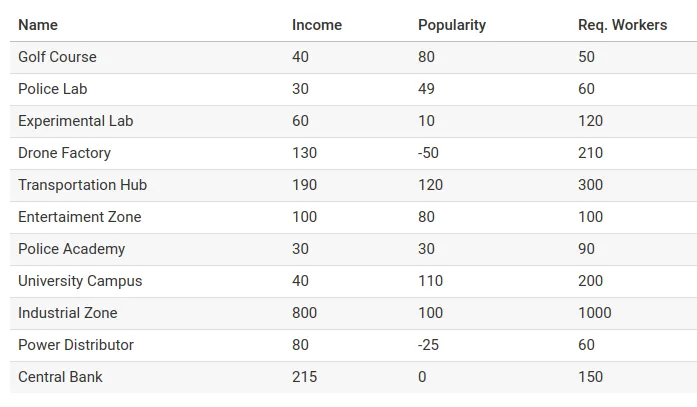Select the Police Academy entry
Screen dimensions: 697x407
[72, 249]
